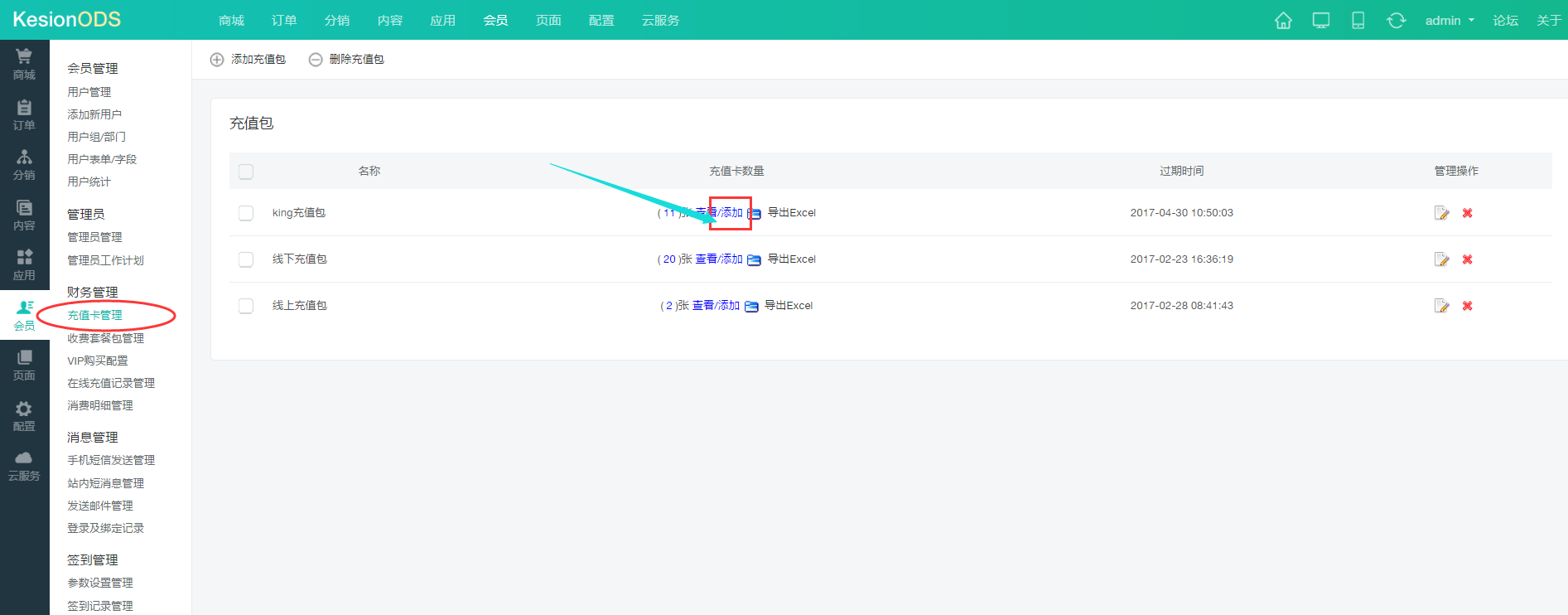The image size is (1568, 615).
Task: Check the king充值包 row checkbox
Action: (246, 213)
